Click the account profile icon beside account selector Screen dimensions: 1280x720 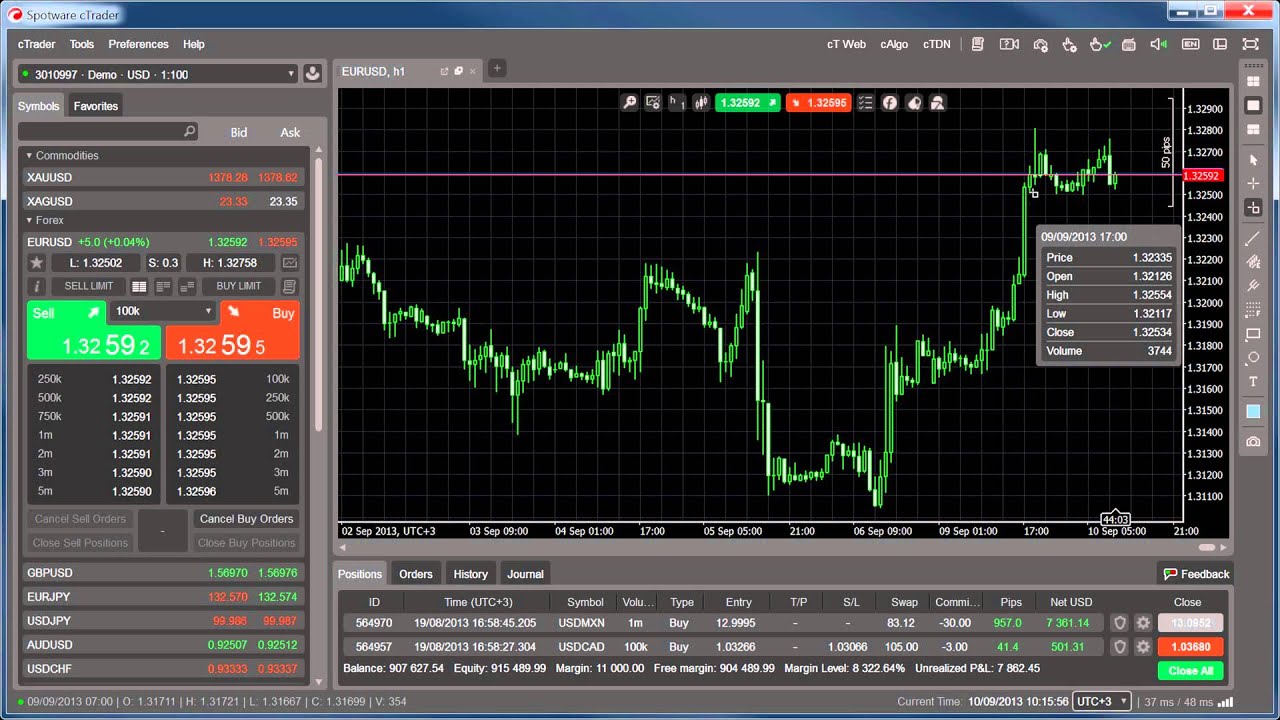tap(312, 74)
